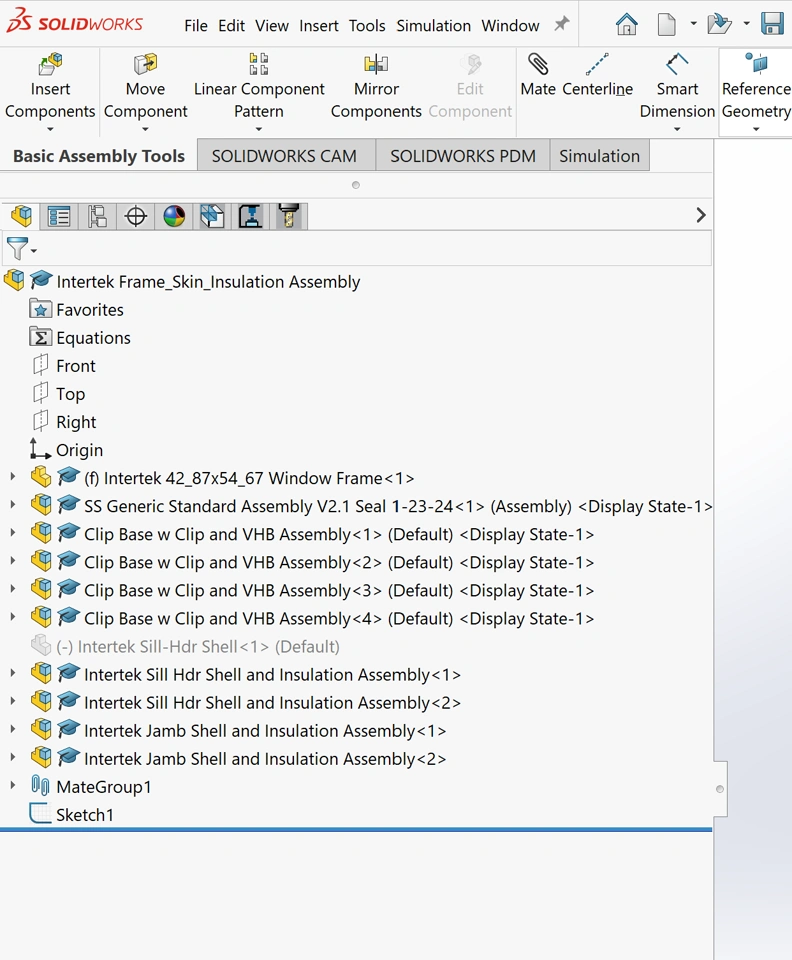Click the Linear Component Pattern icon

click(258, 64)
